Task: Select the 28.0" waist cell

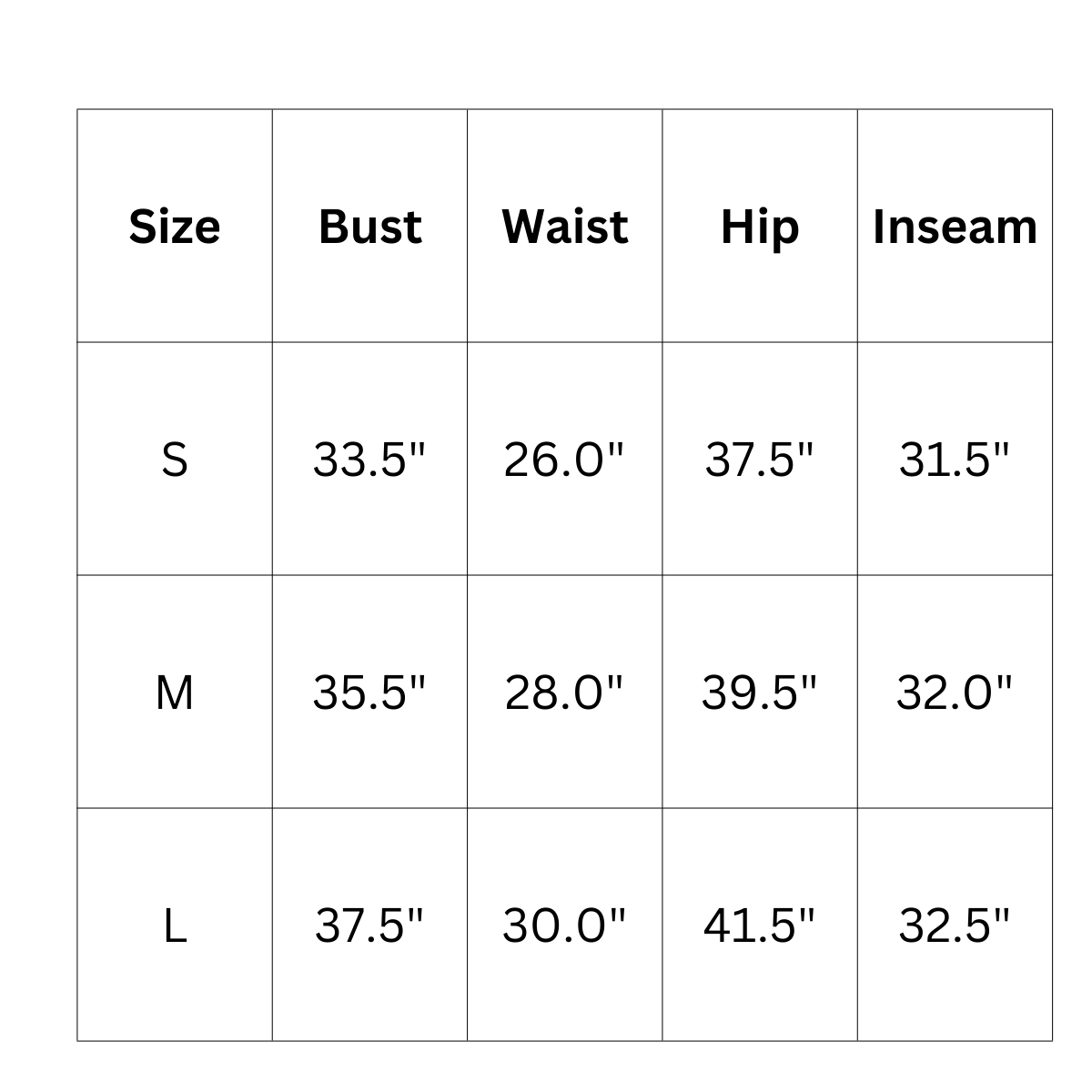Action: 564,692
